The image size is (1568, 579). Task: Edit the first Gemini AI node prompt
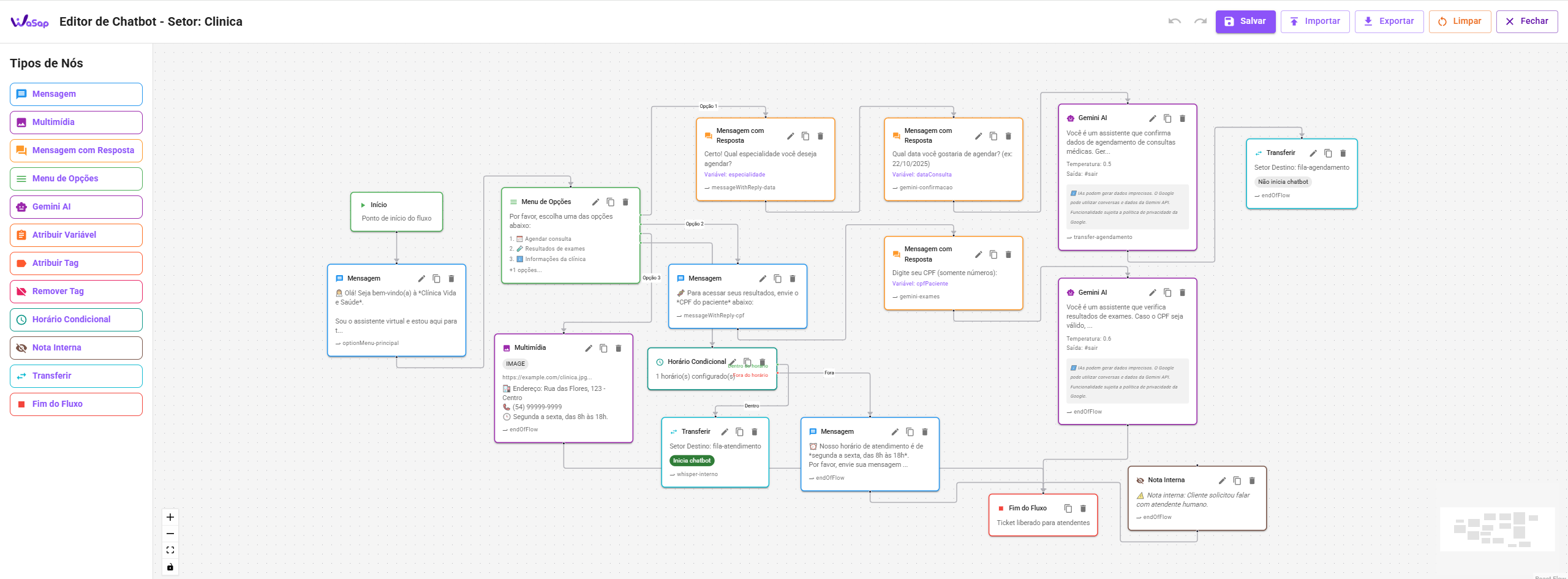1152,118
